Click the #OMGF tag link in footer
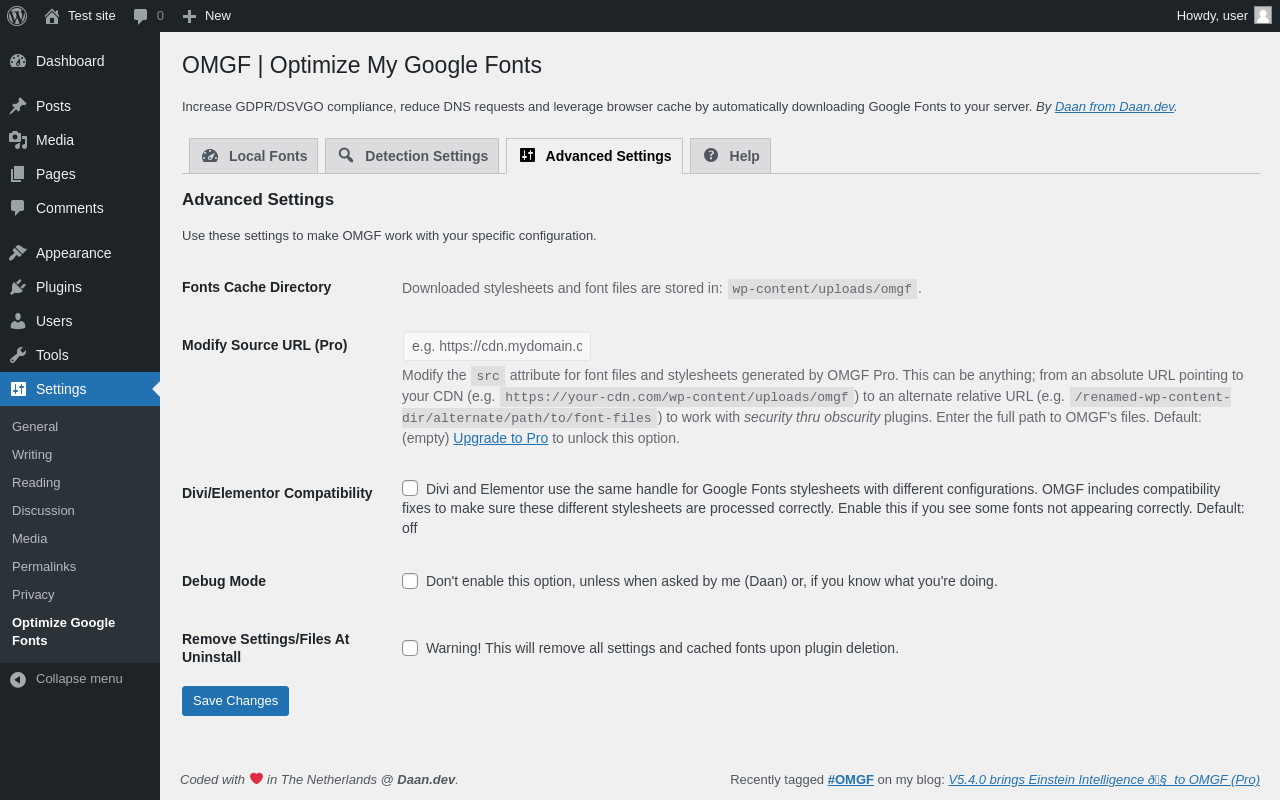Image resolution: width=1280 pixels, height=800 pixels. click(x=851, y=780)
